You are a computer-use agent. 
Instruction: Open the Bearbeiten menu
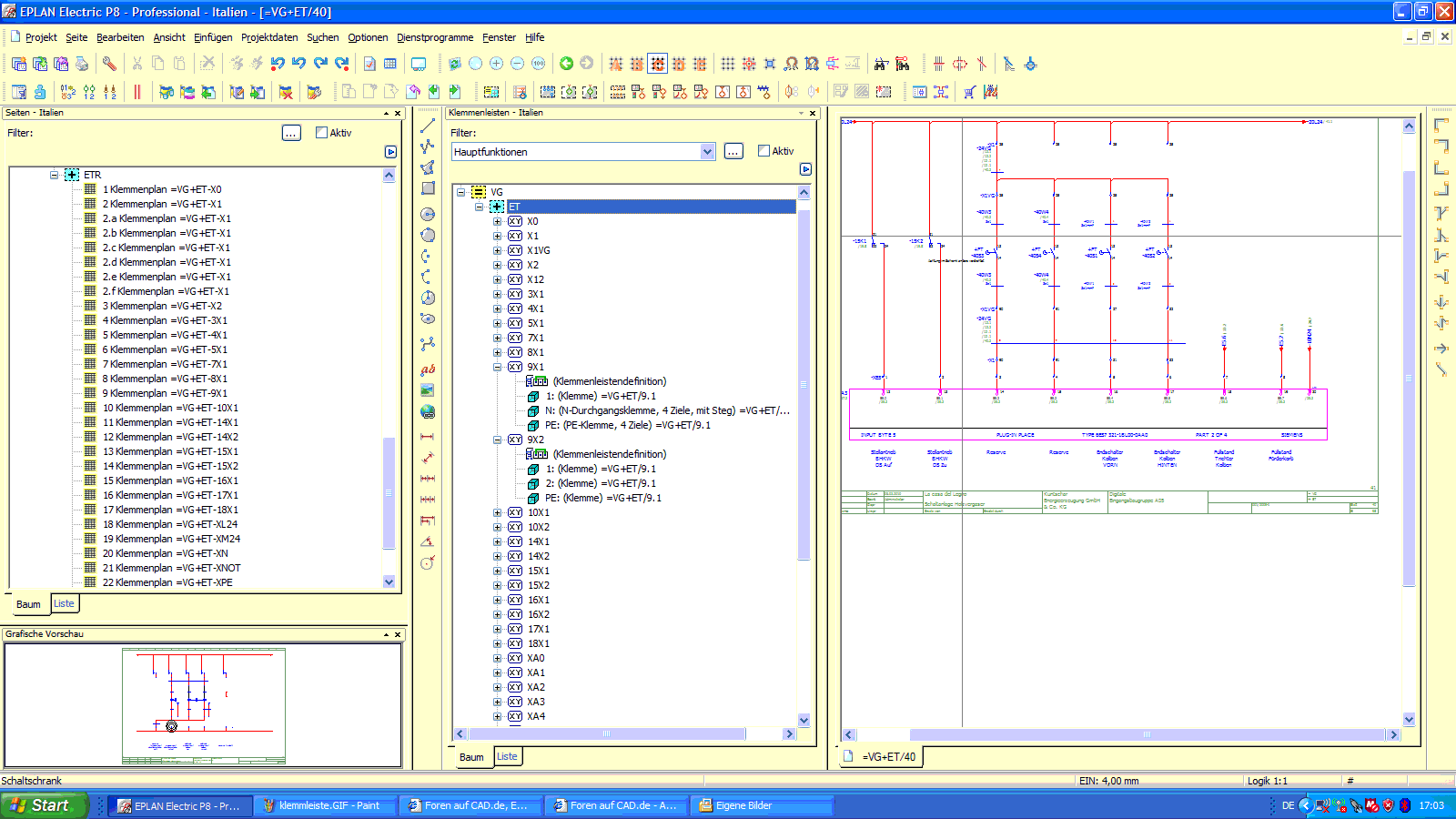(x=120, y=37)
